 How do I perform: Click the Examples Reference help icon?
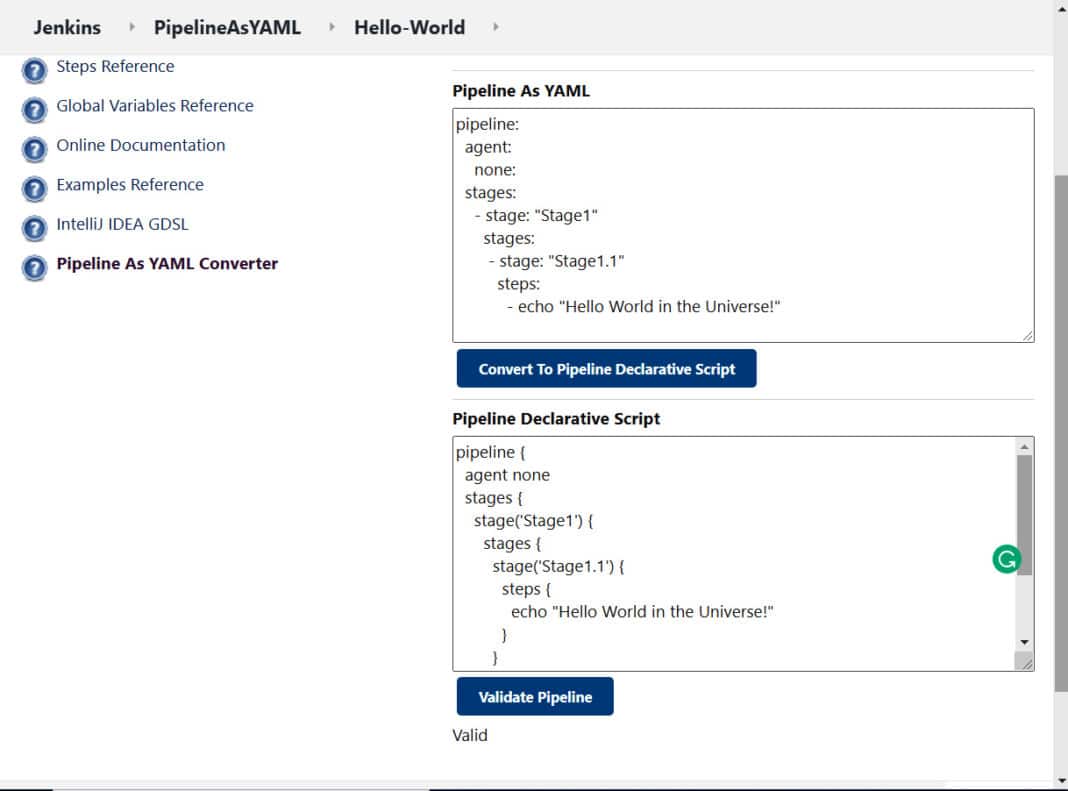[35, 189]
